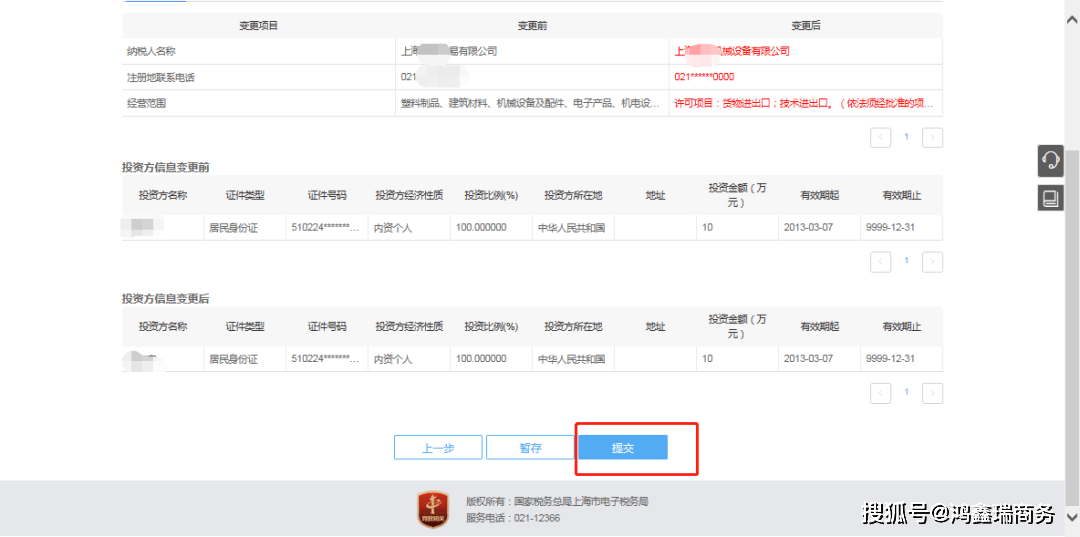Select the 注册地联系电话 row label

tap(161, 78)
